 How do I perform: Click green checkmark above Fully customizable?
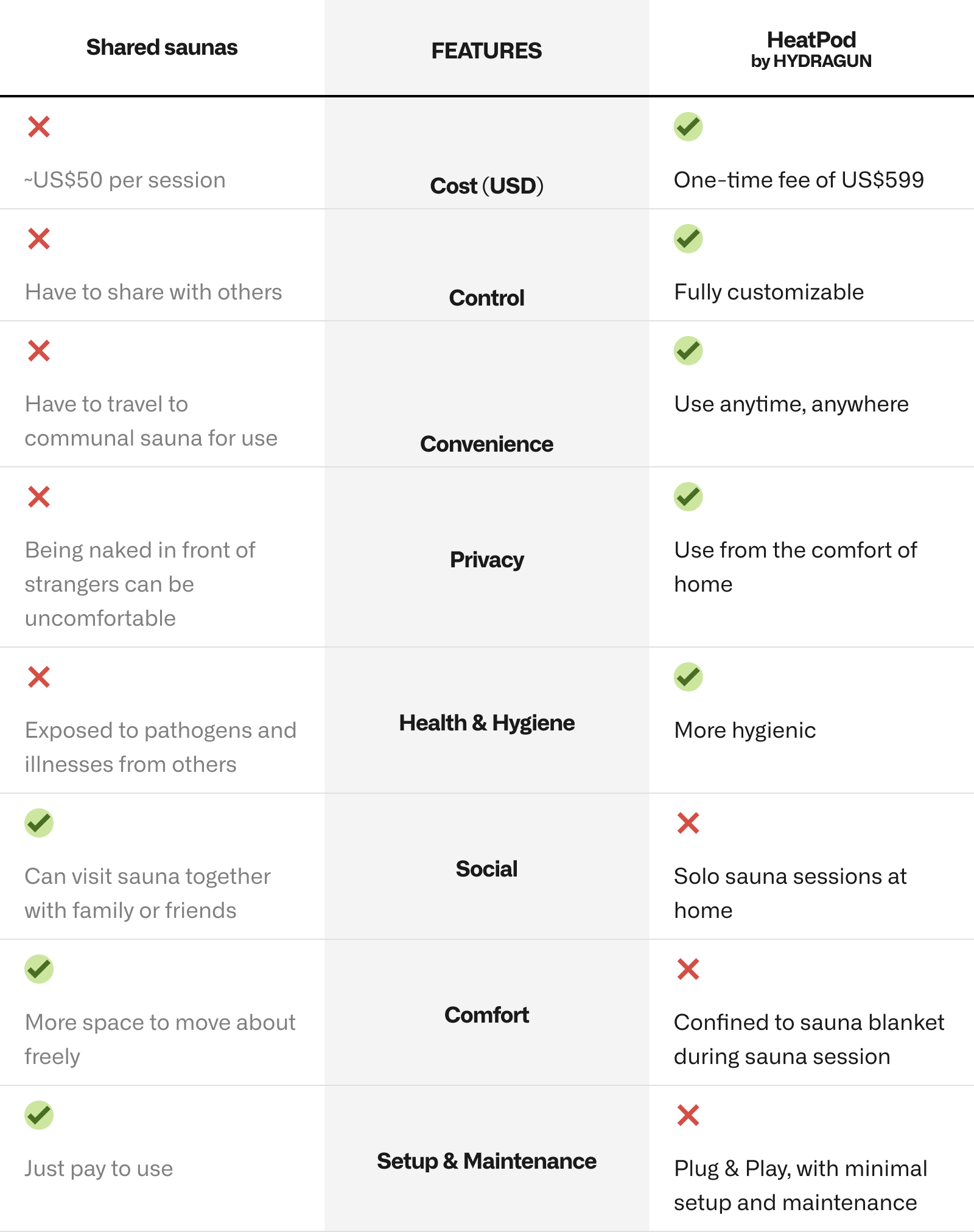click(x=688, y=239)
